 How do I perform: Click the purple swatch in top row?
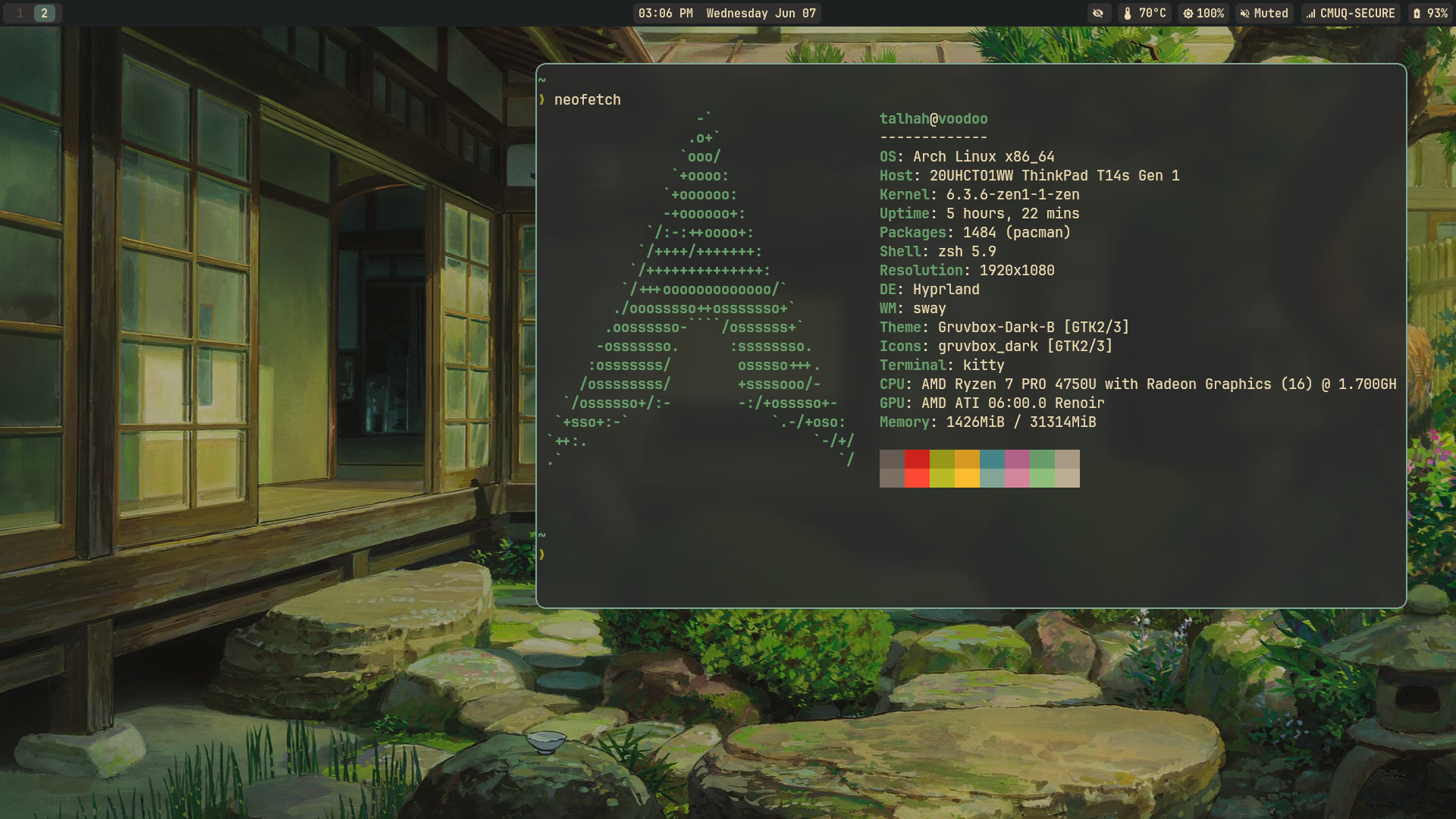click(x=1017, y=459)
